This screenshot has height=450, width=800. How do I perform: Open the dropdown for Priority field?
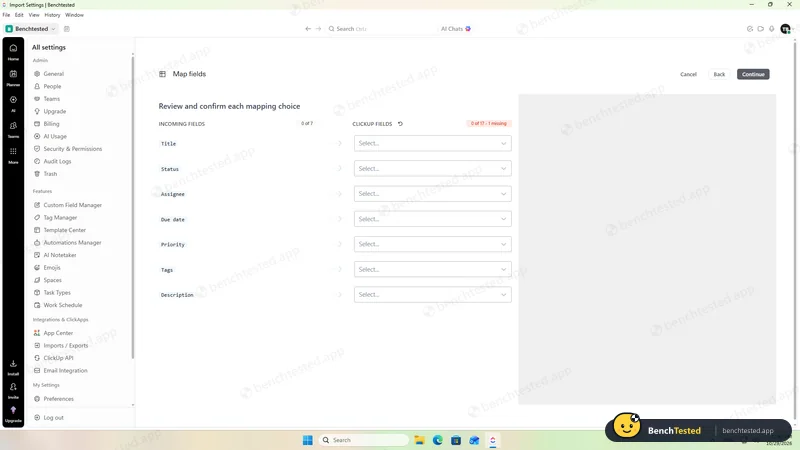click(x=433, y=244)
